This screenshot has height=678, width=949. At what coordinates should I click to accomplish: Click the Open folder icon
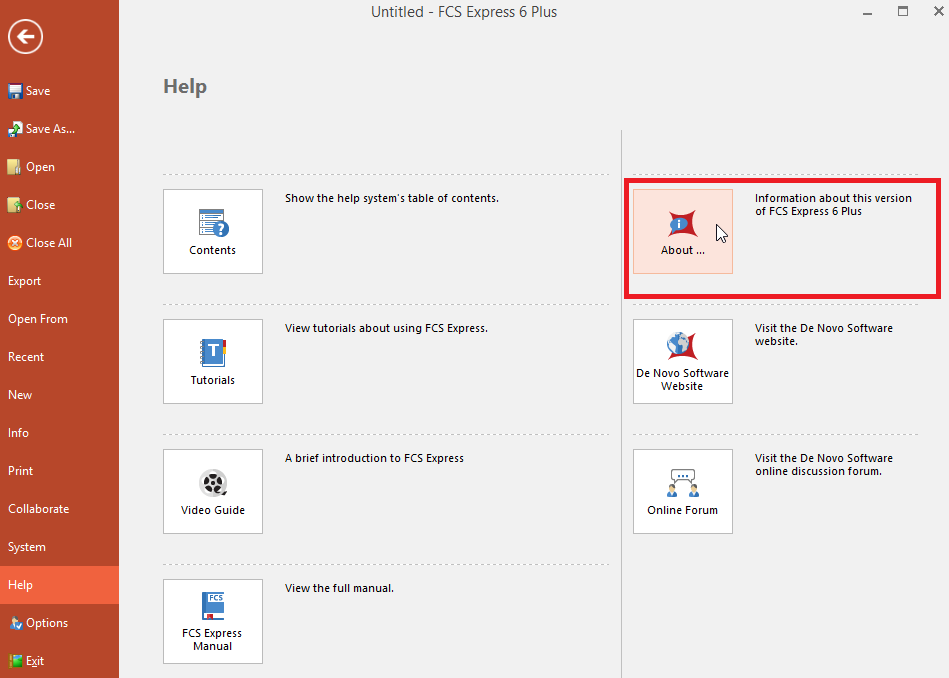tap(15, 167)
